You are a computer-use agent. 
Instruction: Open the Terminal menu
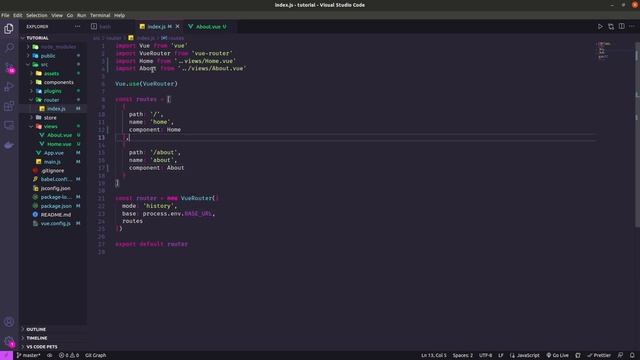coord(100,16)
